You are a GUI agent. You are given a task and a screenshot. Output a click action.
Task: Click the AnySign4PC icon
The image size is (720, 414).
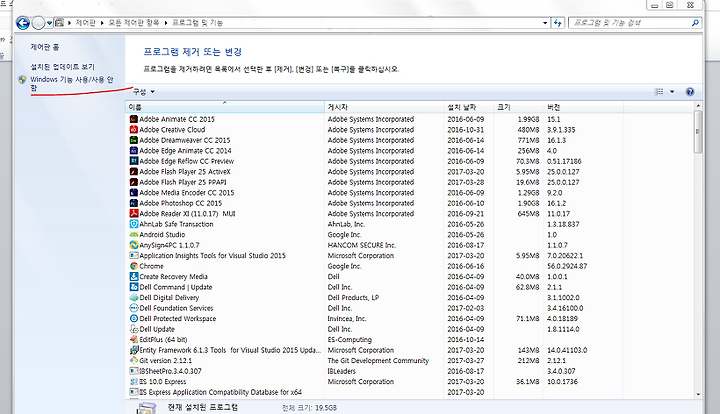coord(134,245)
